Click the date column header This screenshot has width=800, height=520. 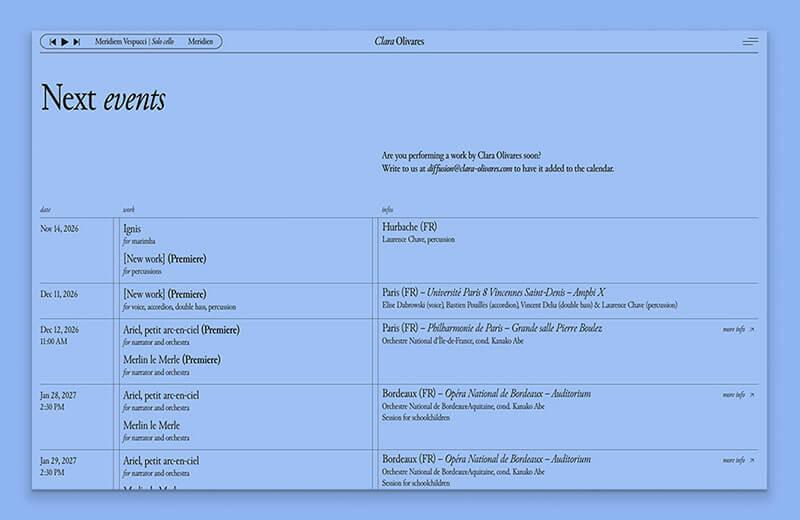pos(45,210)
